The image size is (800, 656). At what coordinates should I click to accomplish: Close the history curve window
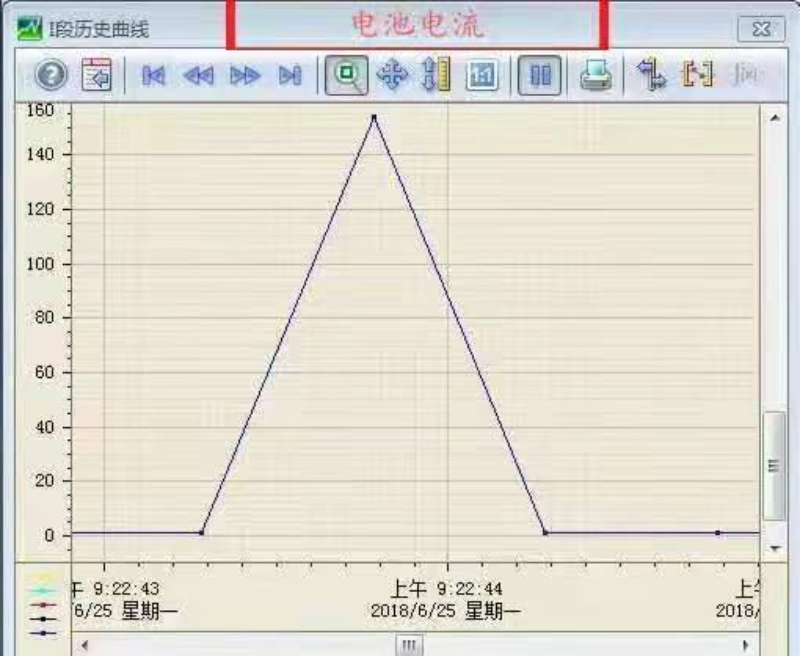[x=761, y=29]
